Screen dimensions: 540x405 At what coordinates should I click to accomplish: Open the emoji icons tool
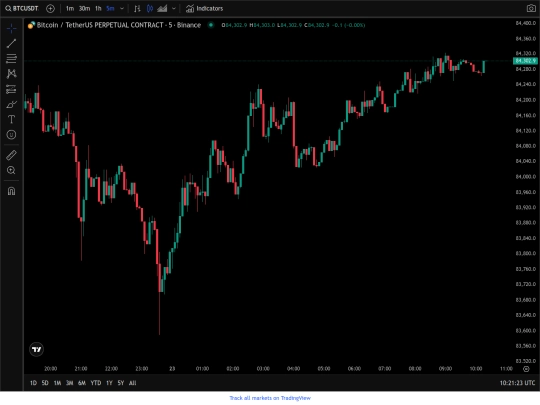11,135
